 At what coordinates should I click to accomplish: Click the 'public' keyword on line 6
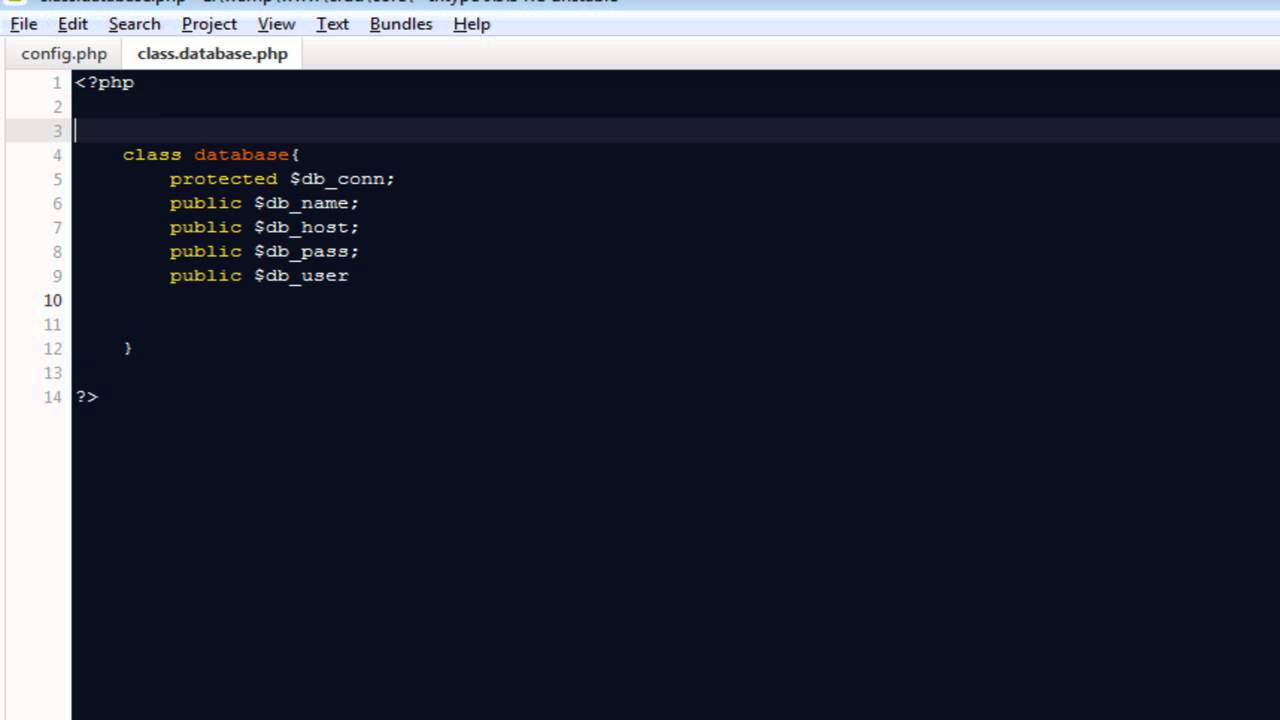click(x=205, y=203)
